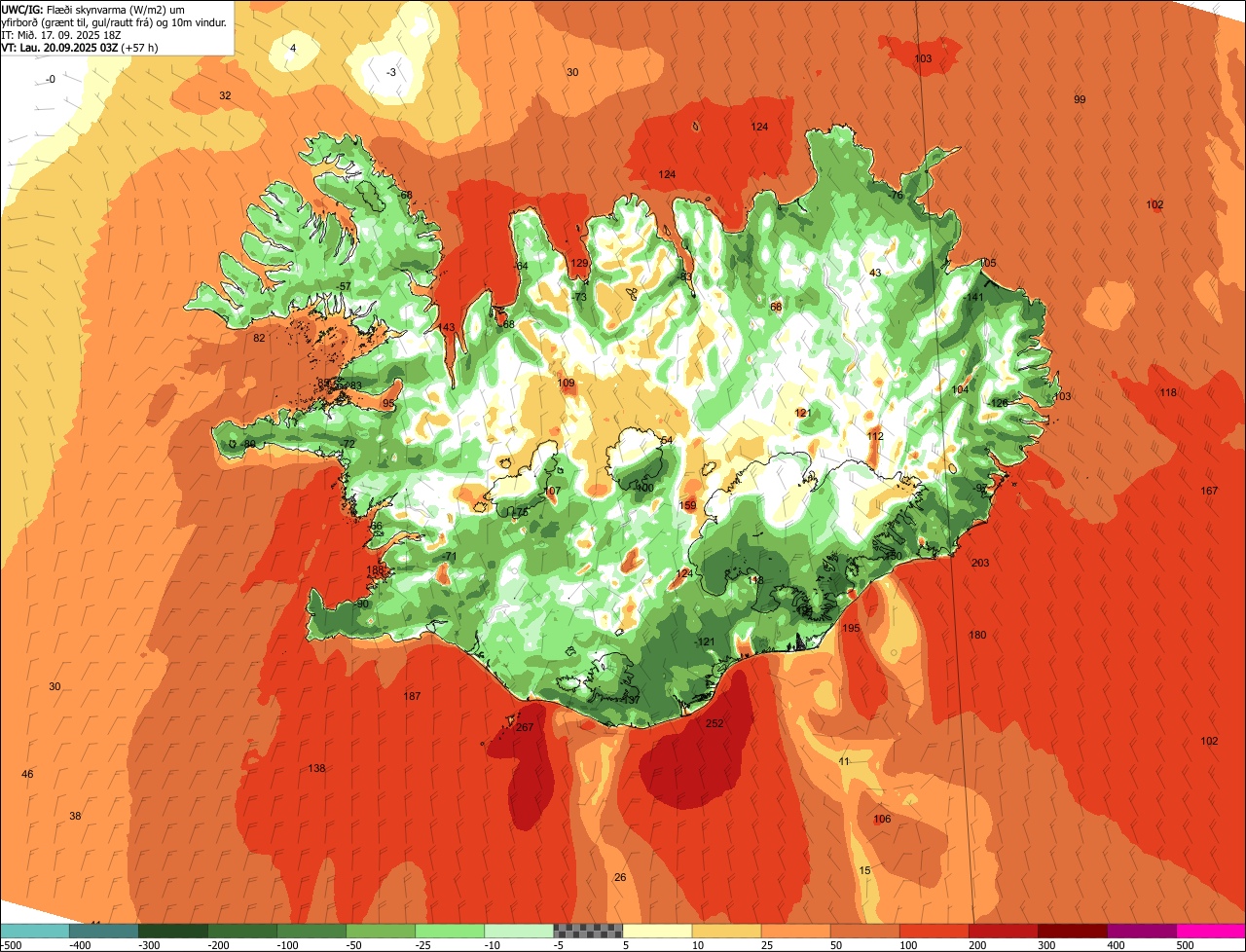Image resolution: width=1246 pixels, height=952 pixels.
Task: Click the value 105 on the northeast coast
Action: [988, 264]
